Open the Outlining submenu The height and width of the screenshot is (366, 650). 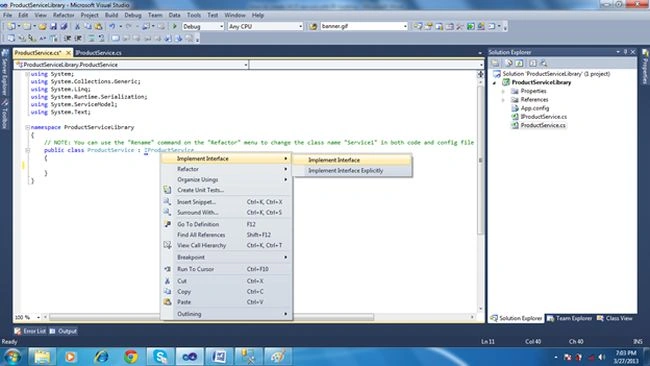point(226,314)
